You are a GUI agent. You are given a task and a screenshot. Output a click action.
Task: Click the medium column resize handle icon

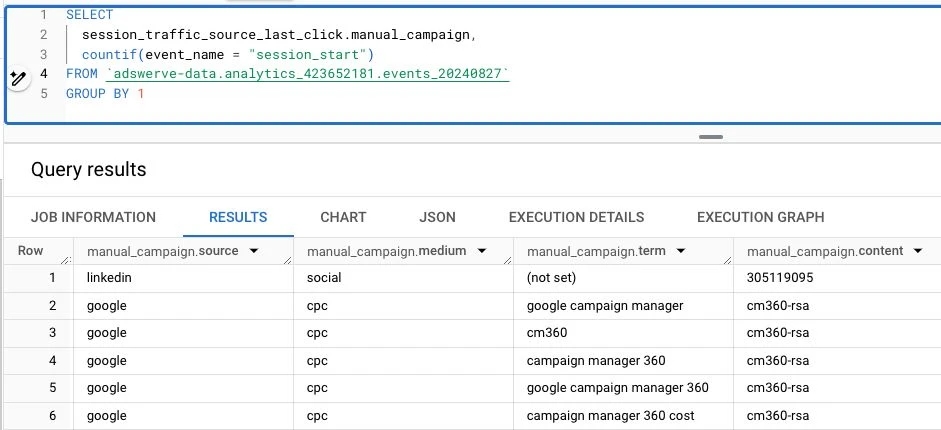coord(507,260)
